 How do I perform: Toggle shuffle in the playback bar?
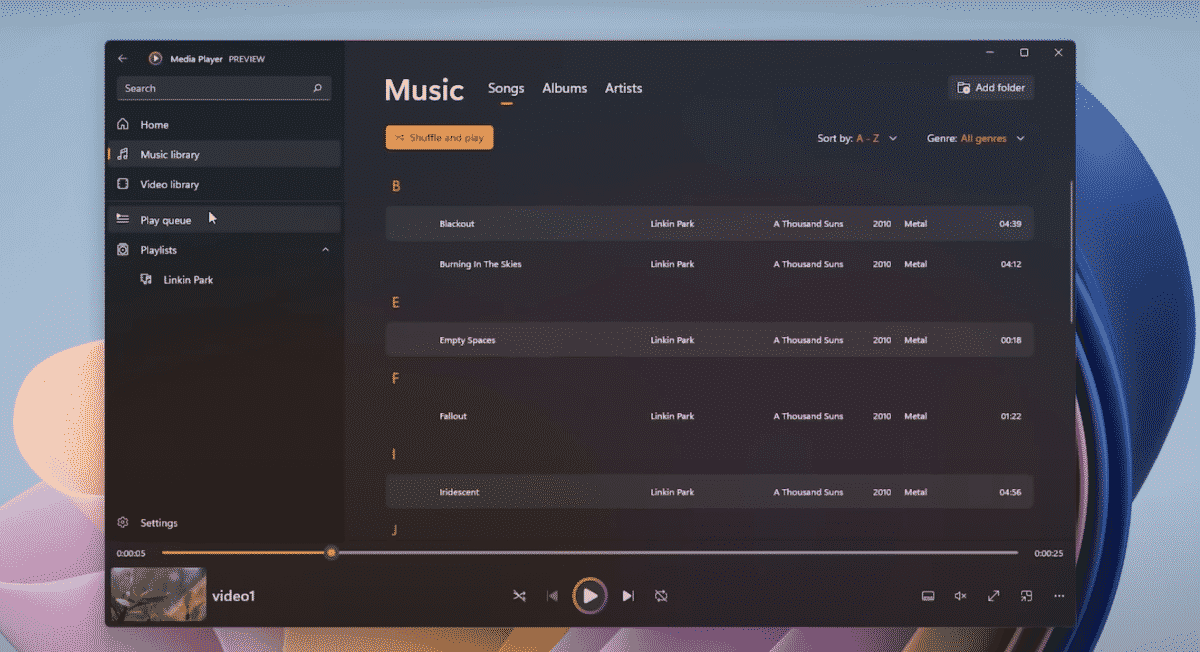point(519,596)
